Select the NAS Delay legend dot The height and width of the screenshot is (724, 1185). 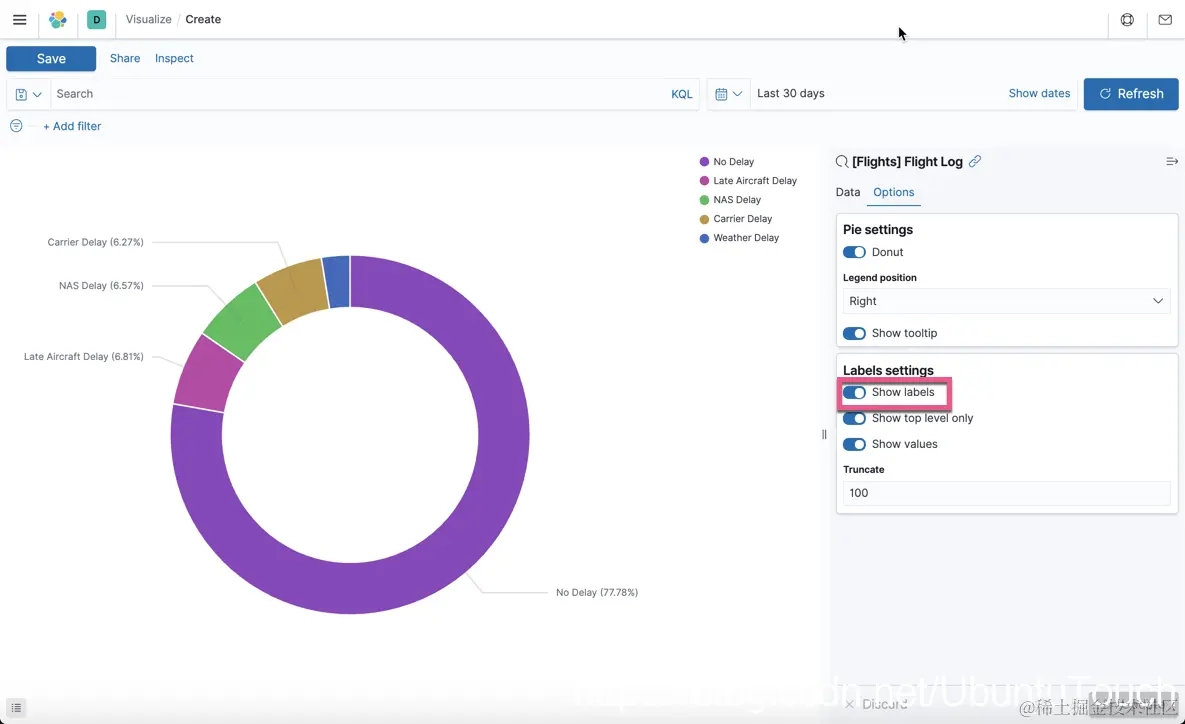click(x=704, y=200)
